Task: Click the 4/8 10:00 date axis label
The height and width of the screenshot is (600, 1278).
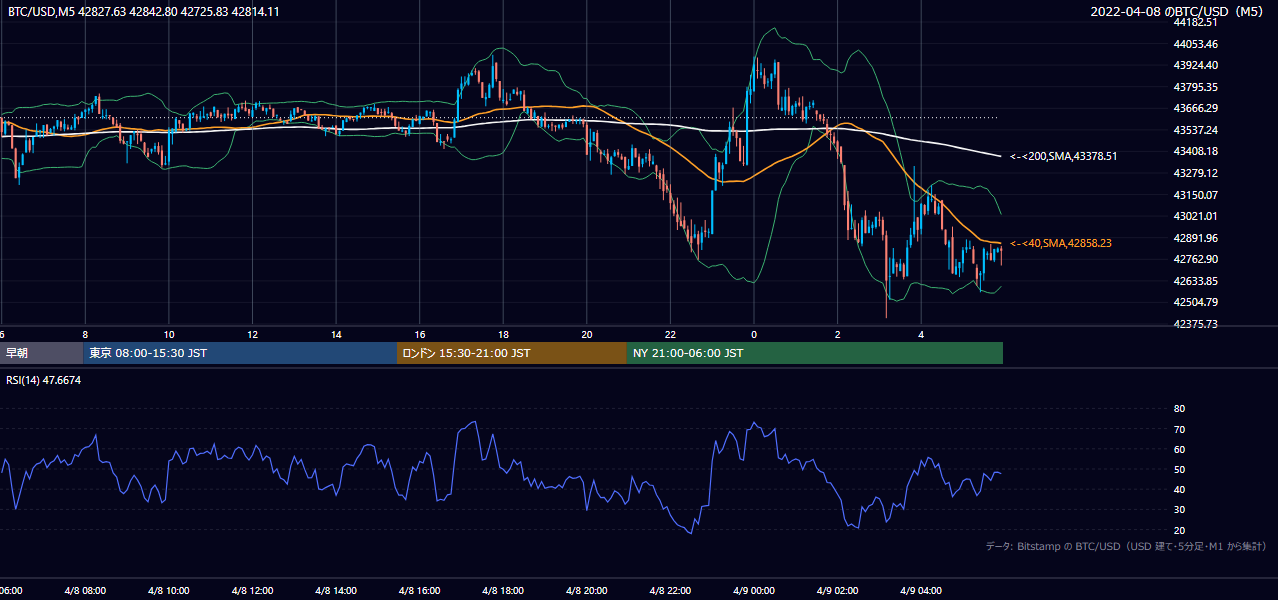Action: click(x=169, y=591)
